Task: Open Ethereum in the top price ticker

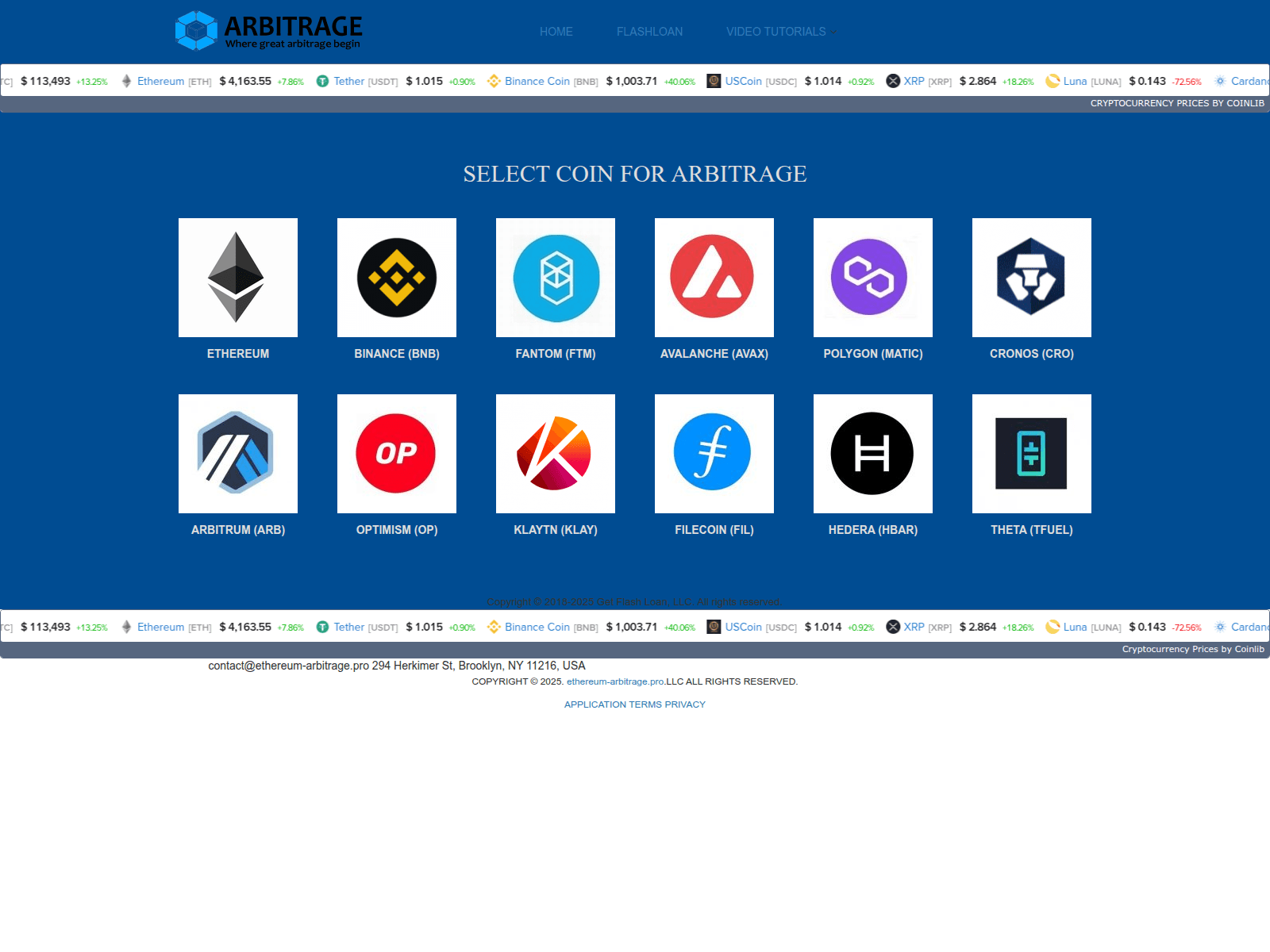Action: [160, 81]
